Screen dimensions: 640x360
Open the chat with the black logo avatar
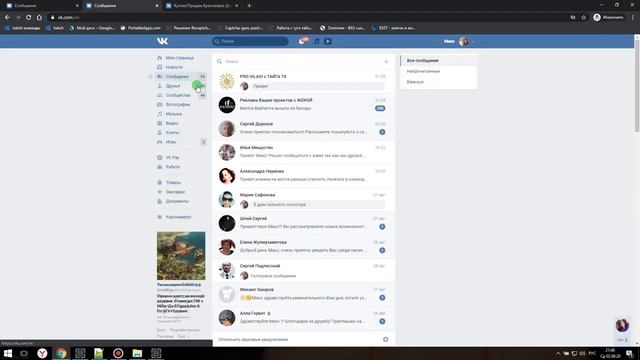point(303,105)
